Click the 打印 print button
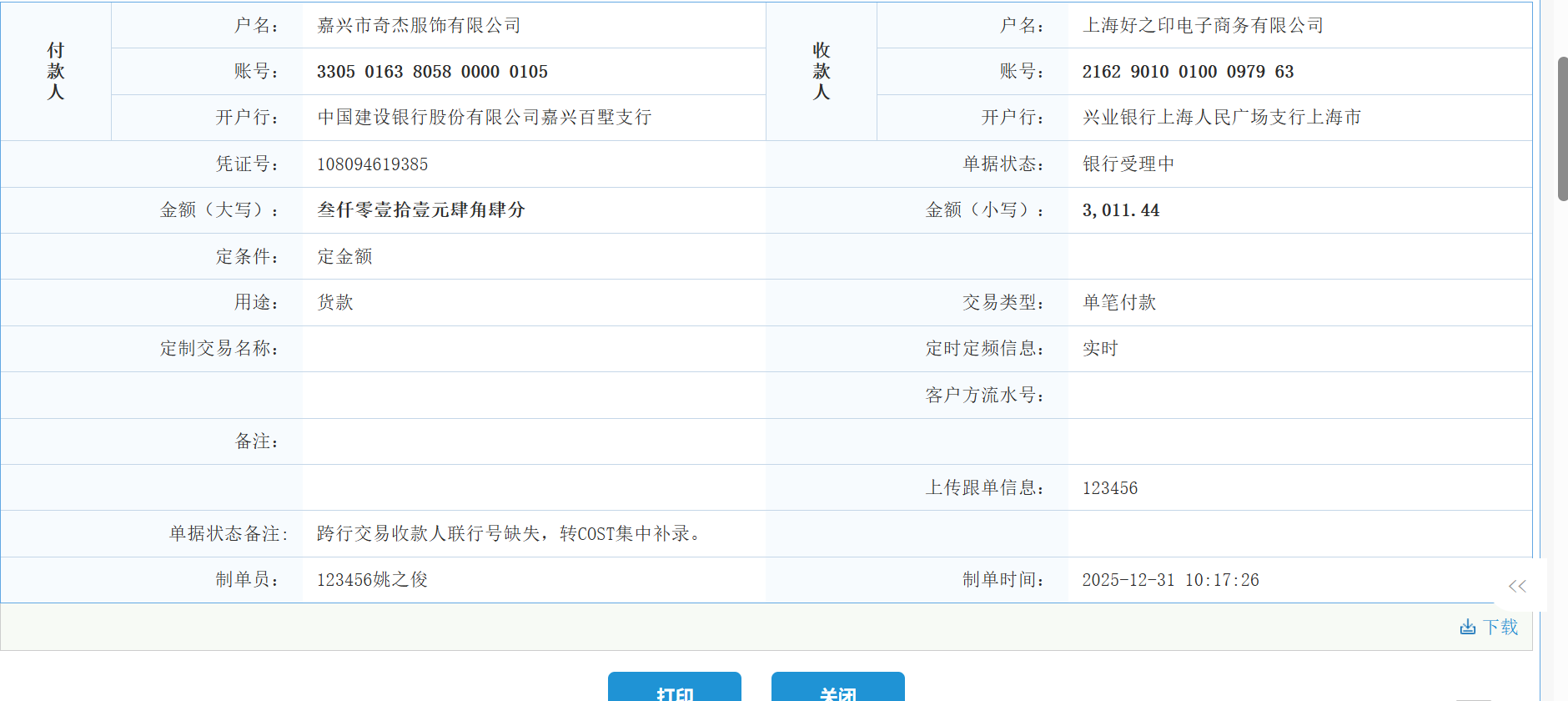1568x701 pixels. point(674,691)
